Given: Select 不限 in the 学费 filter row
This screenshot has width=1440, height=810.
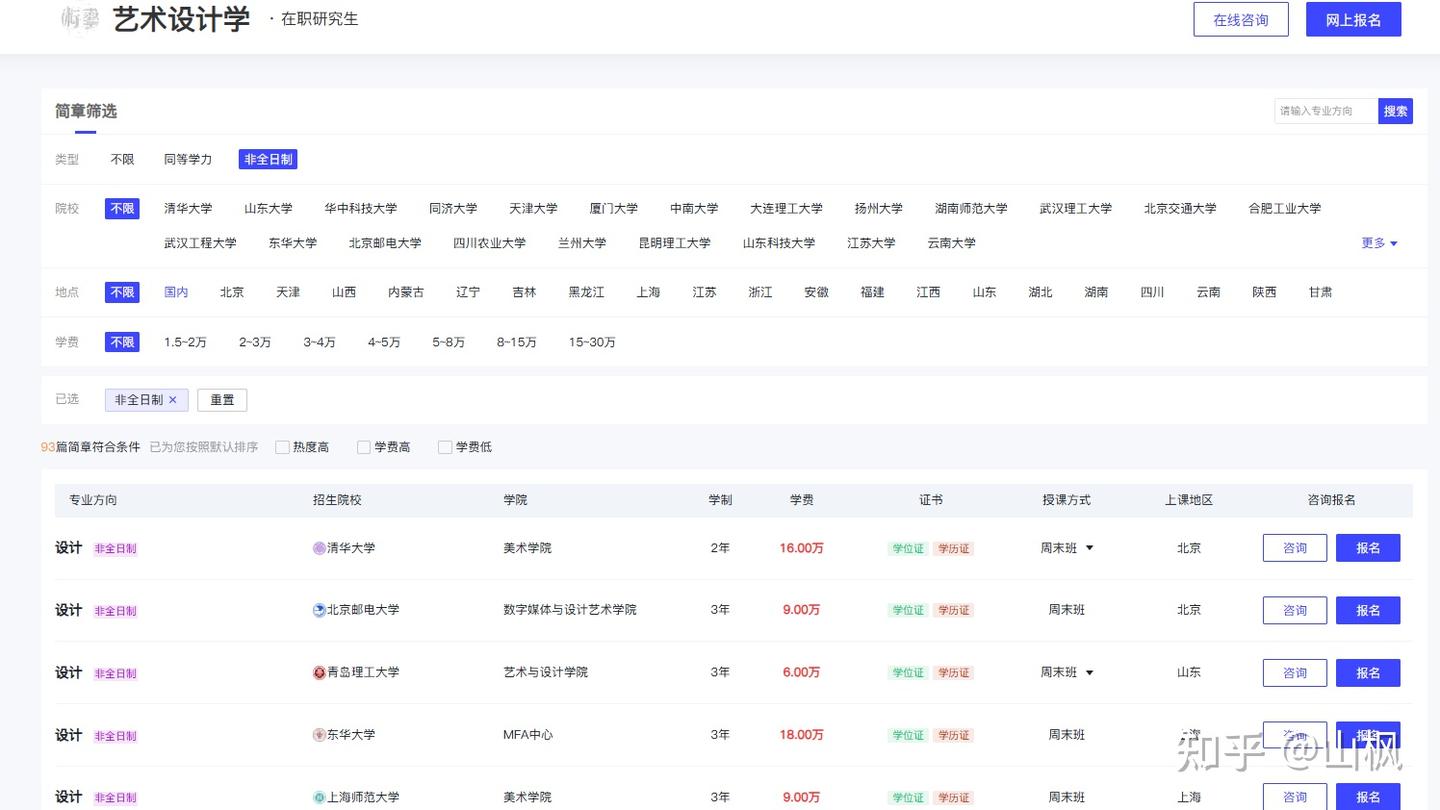Looking at the screenshot, I should click(x=122, y=342).
